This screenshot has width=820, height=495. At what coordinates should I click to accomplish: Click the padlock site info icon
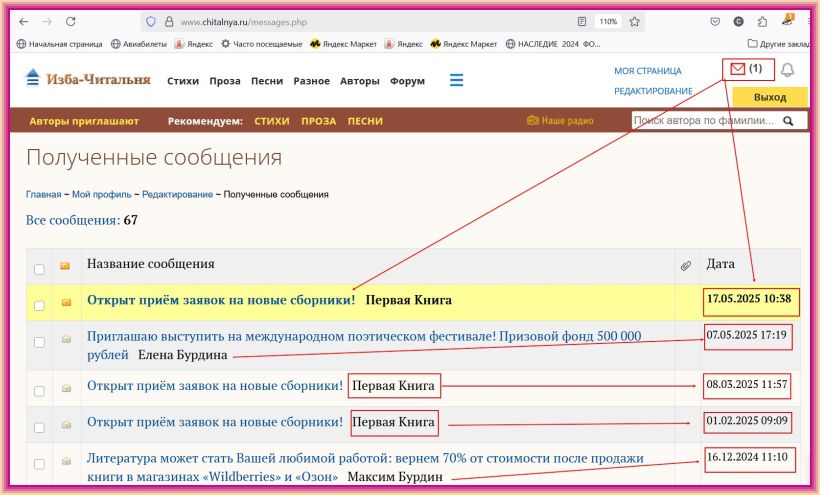coord(169,21)
